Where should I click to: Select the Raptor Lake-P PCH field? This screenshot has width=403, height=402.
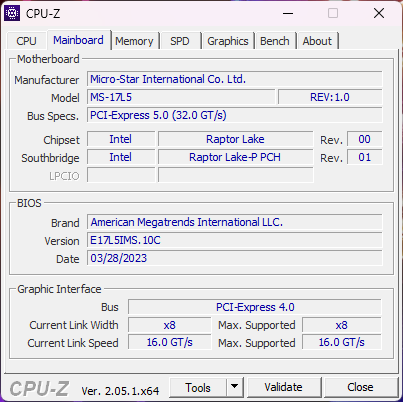(x=236, y=157)
